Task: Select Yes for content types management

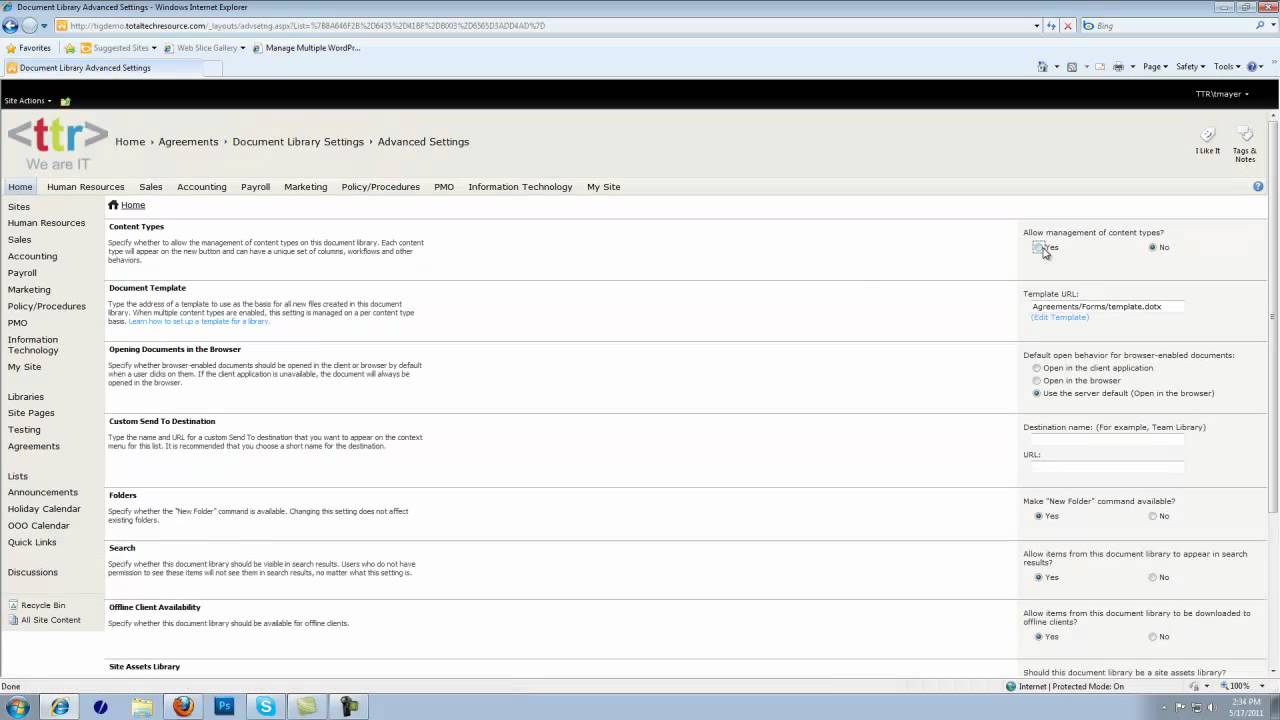Action: point(1038,247)
